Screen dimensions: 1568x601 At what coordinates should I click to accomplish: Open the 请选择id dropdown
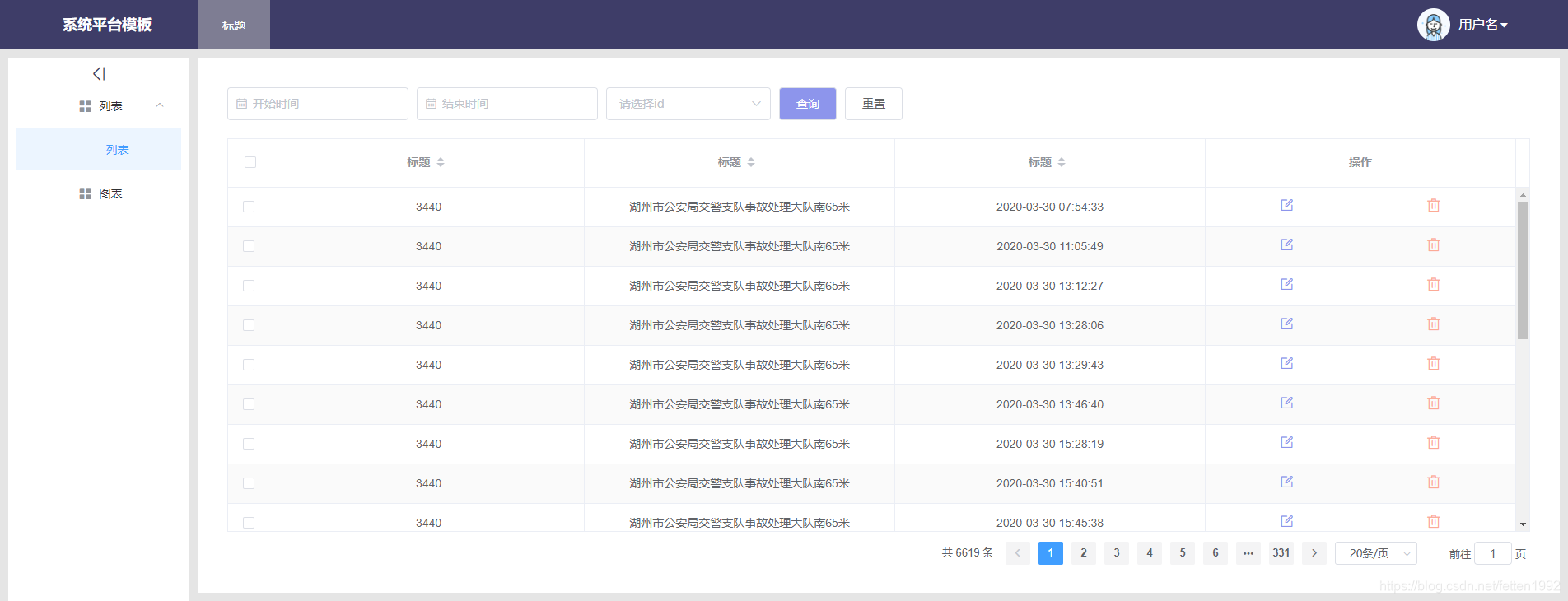coord(688,104)
